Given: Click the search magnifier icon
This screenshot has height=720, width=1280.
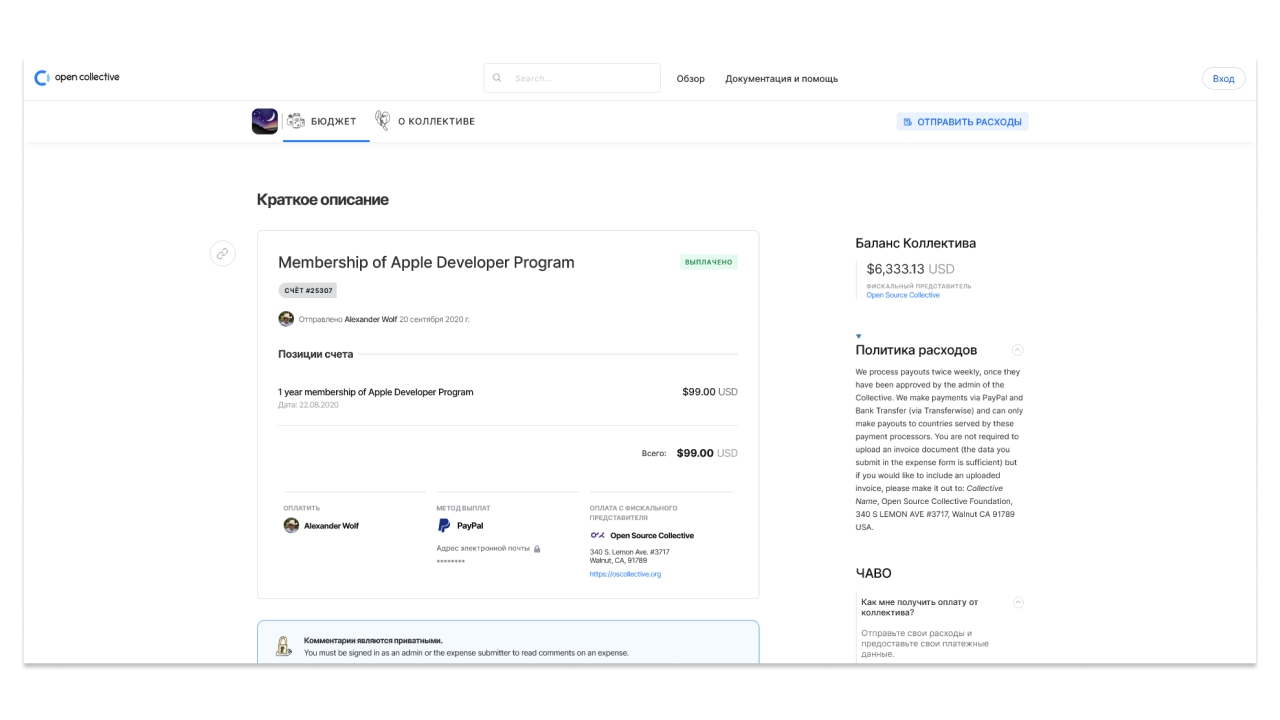Looking at the screenshot, I should point(498,78).
